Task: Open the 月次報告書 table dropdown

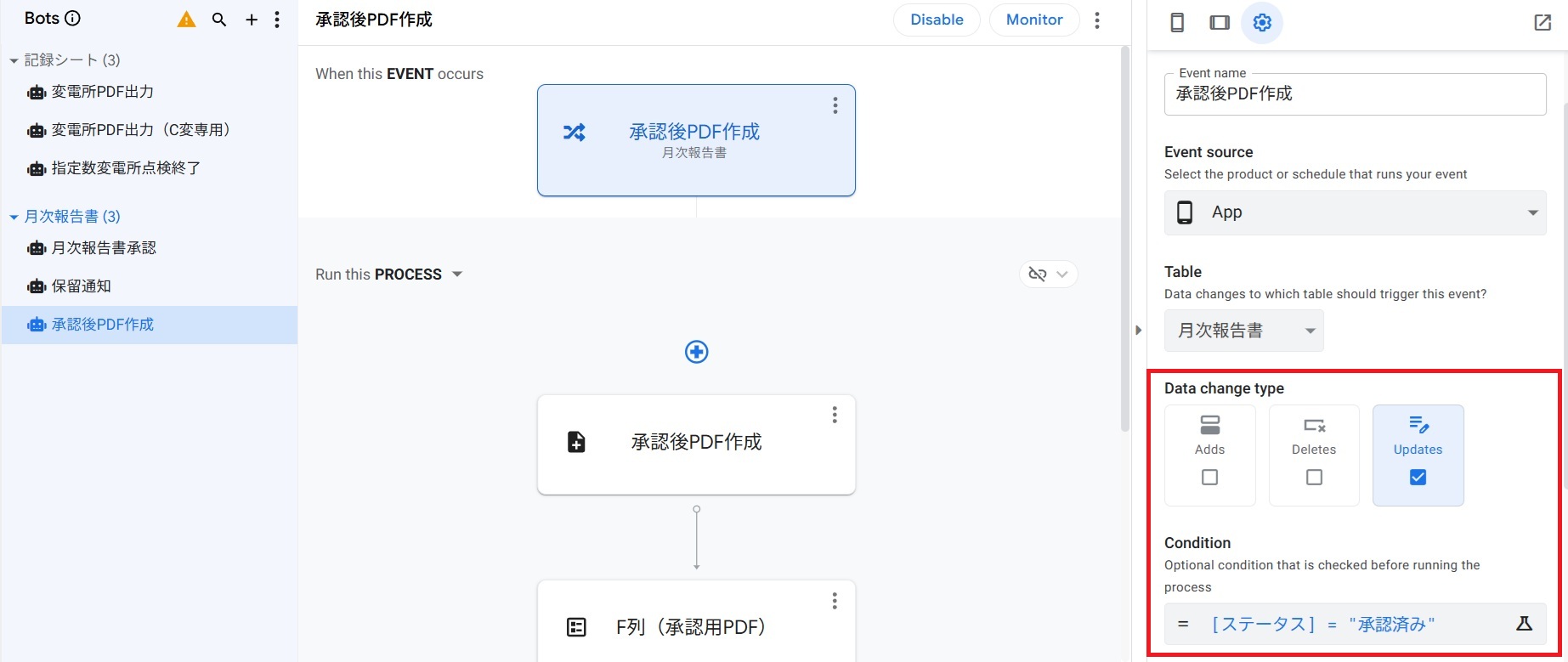Action: pos(1244,331)
